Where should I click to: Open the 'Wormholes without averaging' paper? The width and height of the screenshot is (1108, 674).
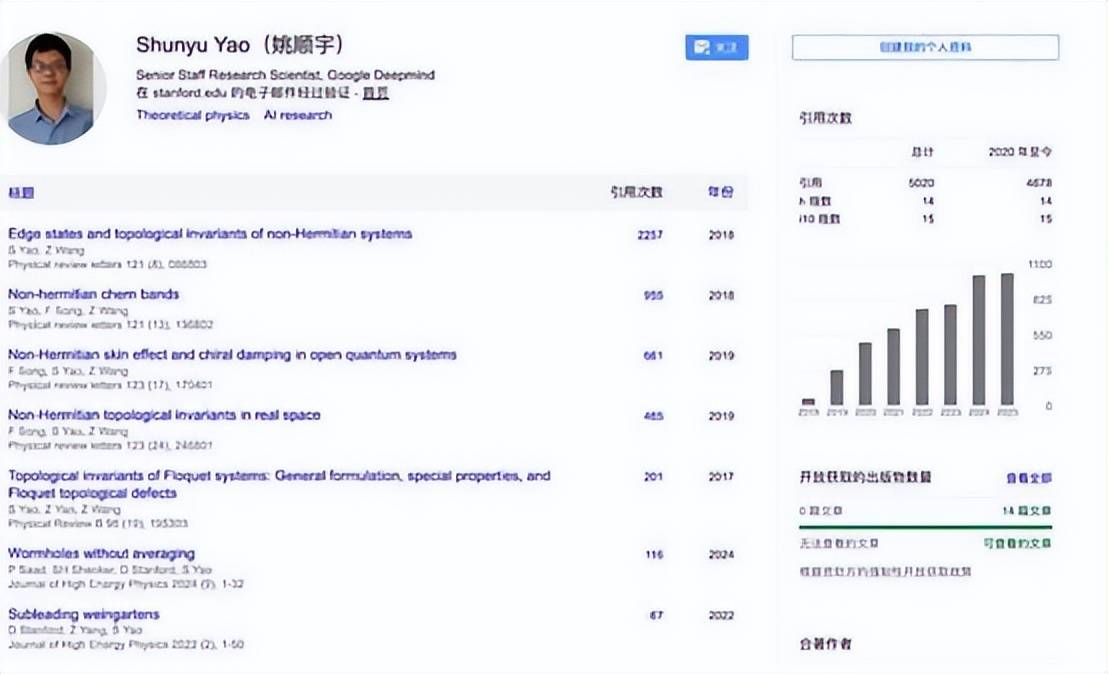click(101, 553)
